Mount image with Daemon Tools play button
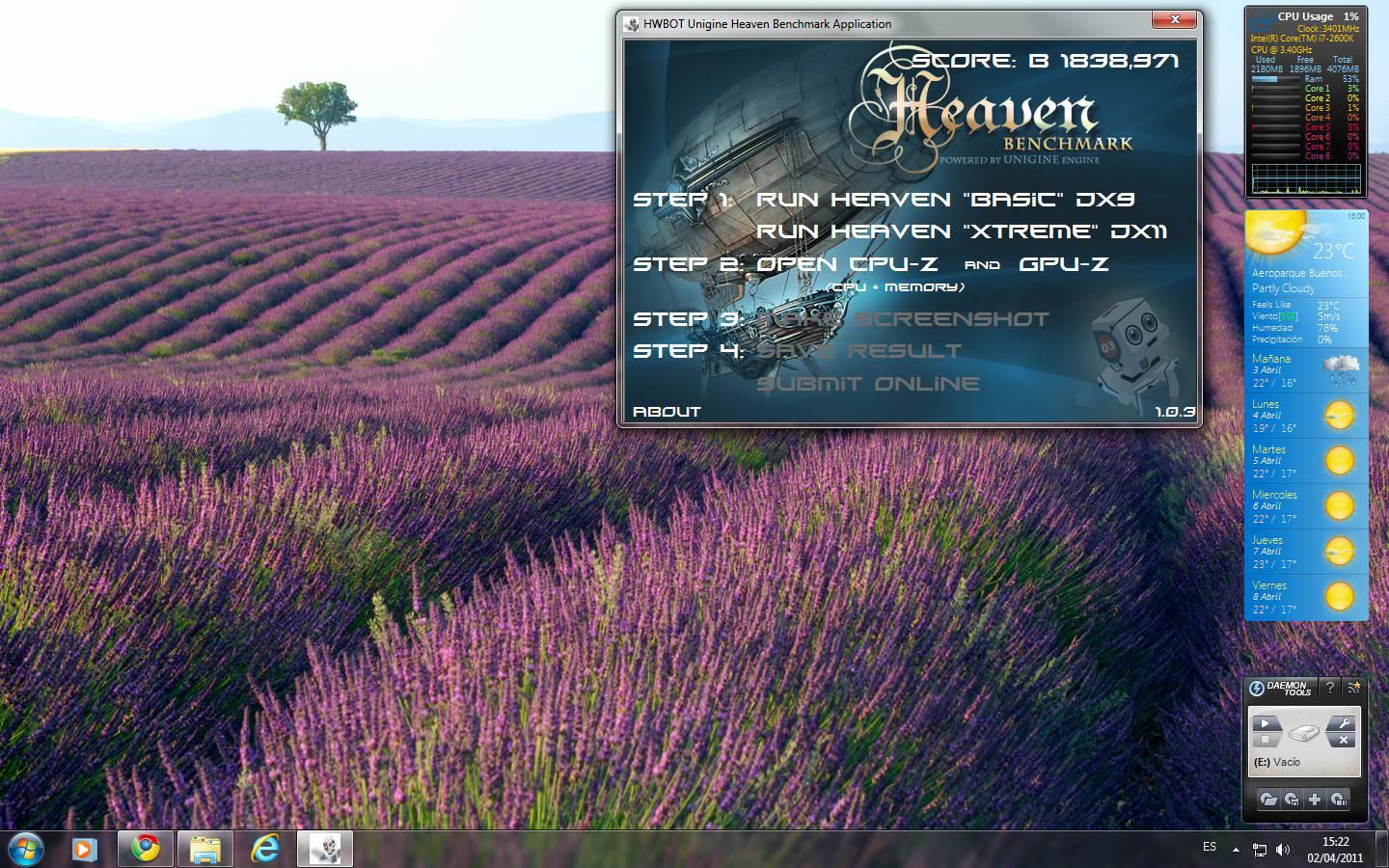 (1265, 723)
